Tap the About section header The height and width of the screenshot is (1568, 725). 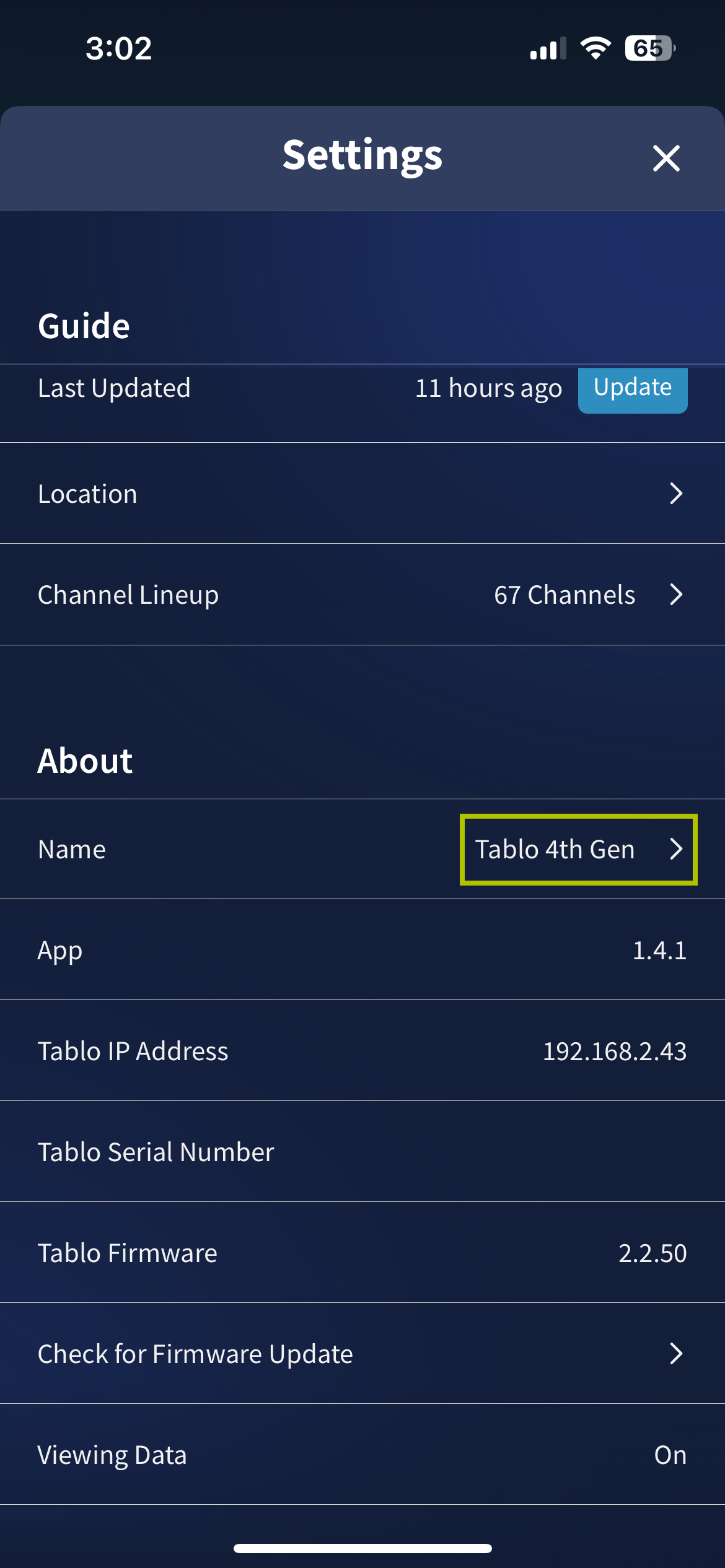click(85, 760)
